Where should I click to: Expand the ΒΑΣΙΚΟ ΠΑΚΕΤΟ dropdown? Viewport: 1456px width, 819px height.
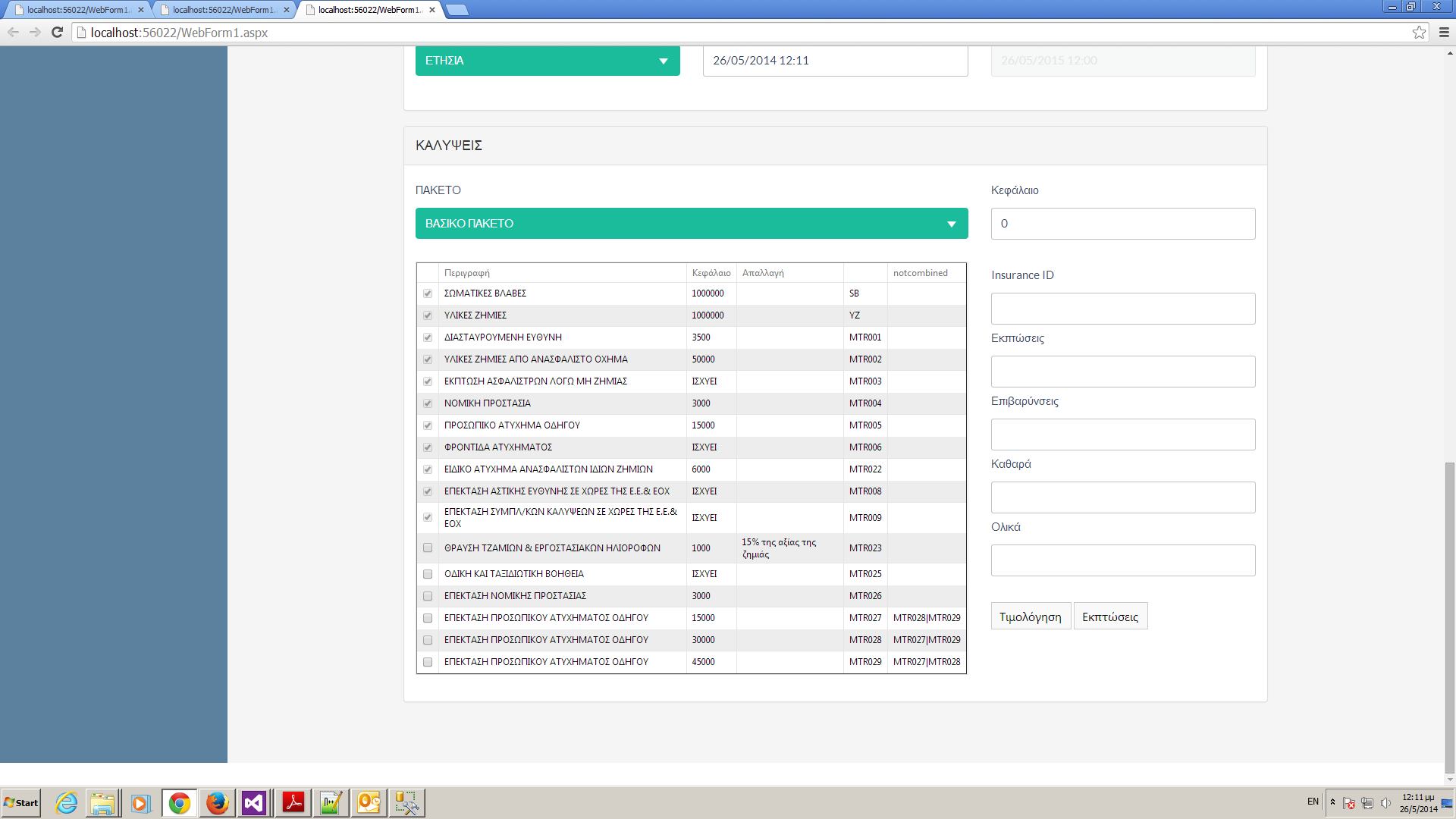pyautogui.click(x=691, y=224)
